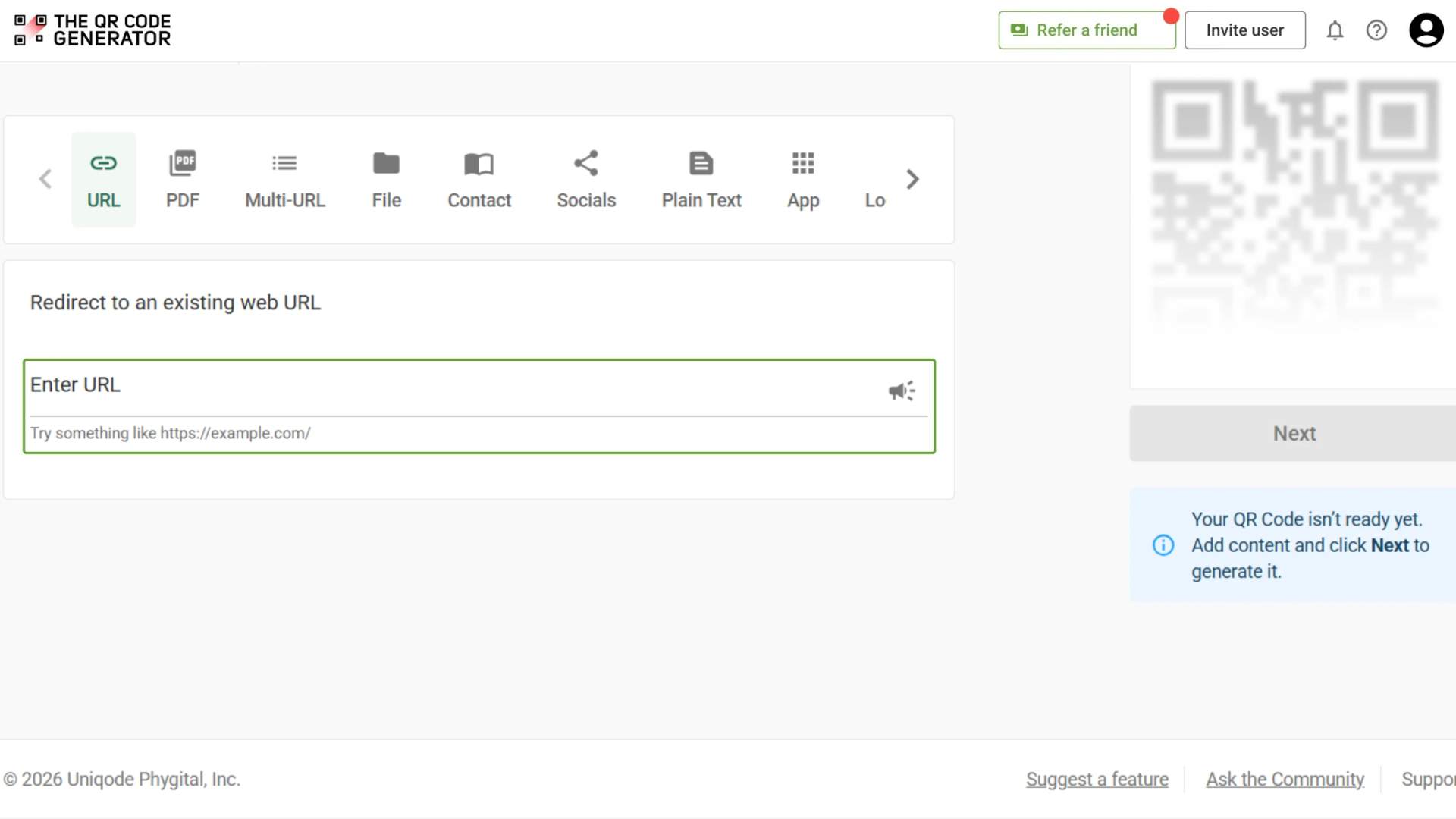
Task: Open the Ask the Community link
Action: (x=1285, y=780)
